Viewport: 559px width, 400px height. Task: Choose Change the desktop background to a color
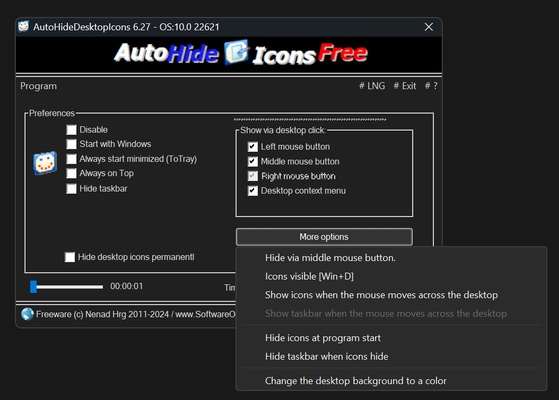click(391, 381)
